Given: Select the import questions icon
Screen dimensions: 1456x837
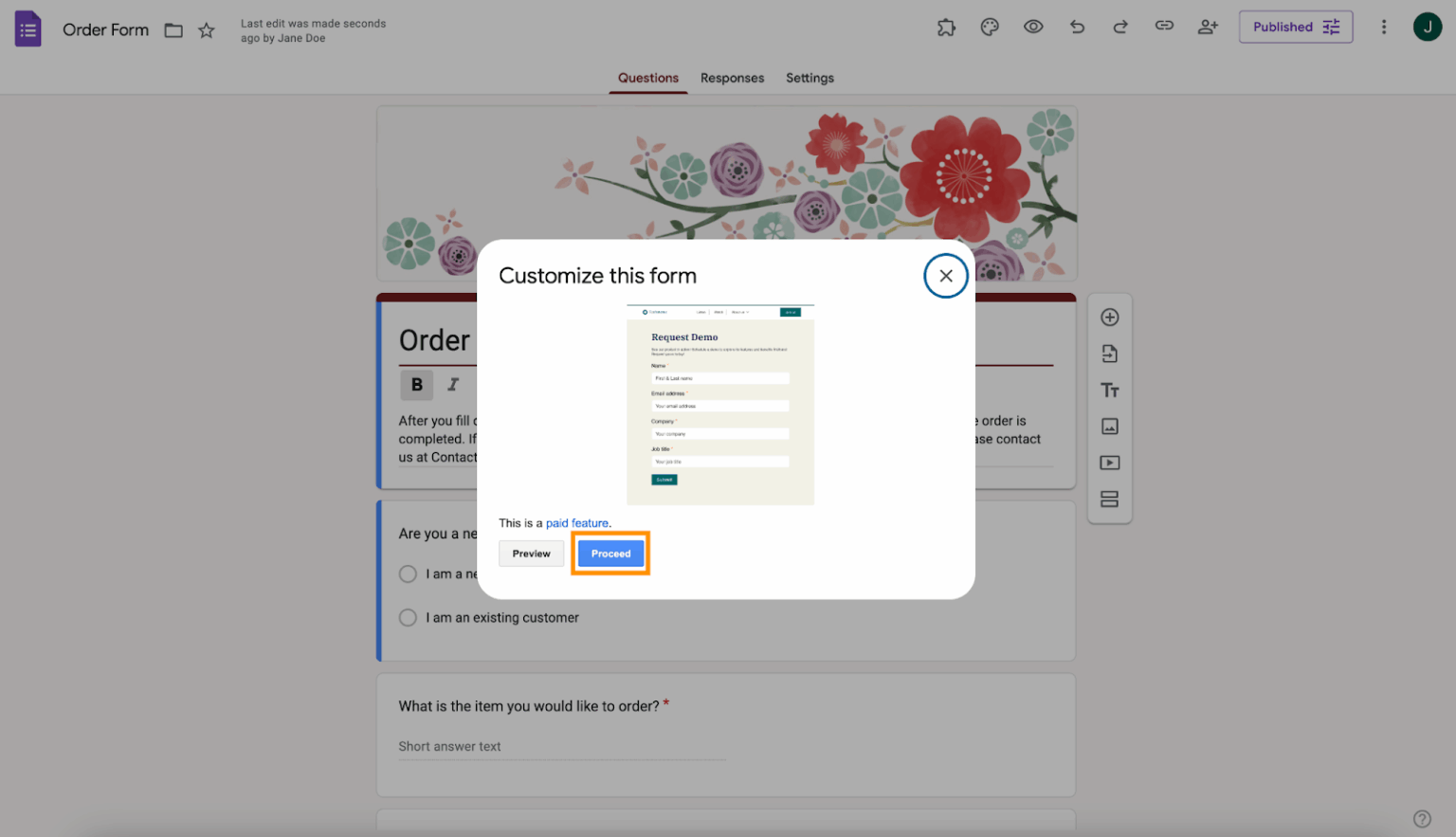Looking at the screenshot, I should click(x=1109, y=354).
